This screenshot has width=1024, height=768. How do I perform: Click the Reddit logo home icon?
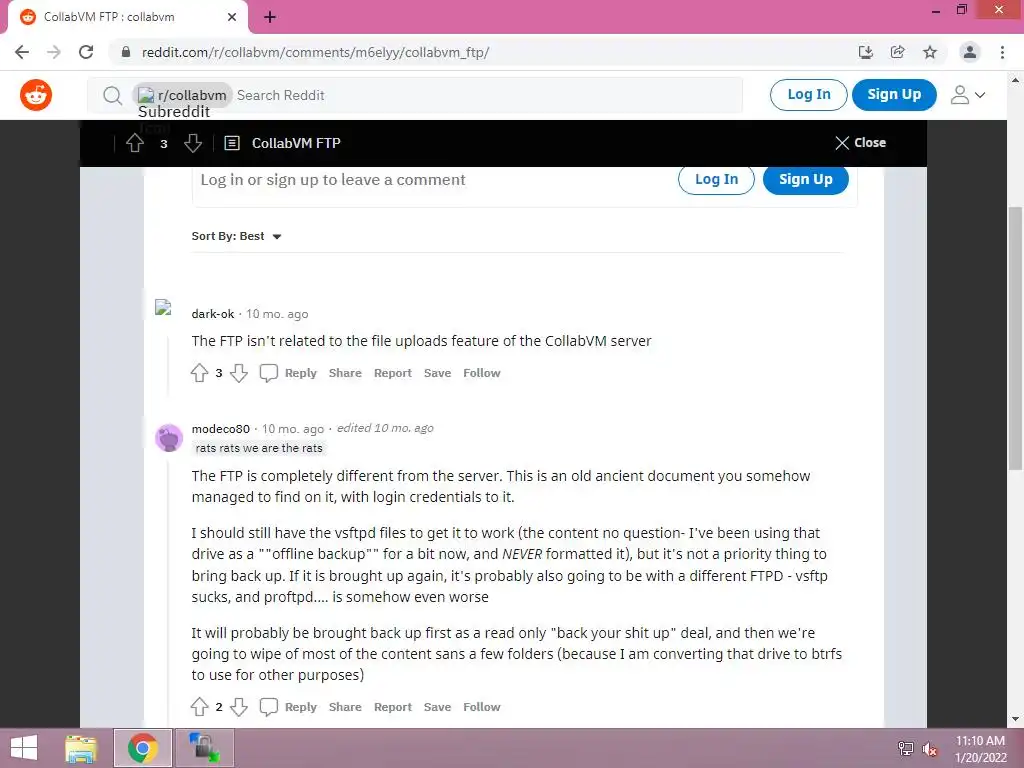click(x=36, y=95)
